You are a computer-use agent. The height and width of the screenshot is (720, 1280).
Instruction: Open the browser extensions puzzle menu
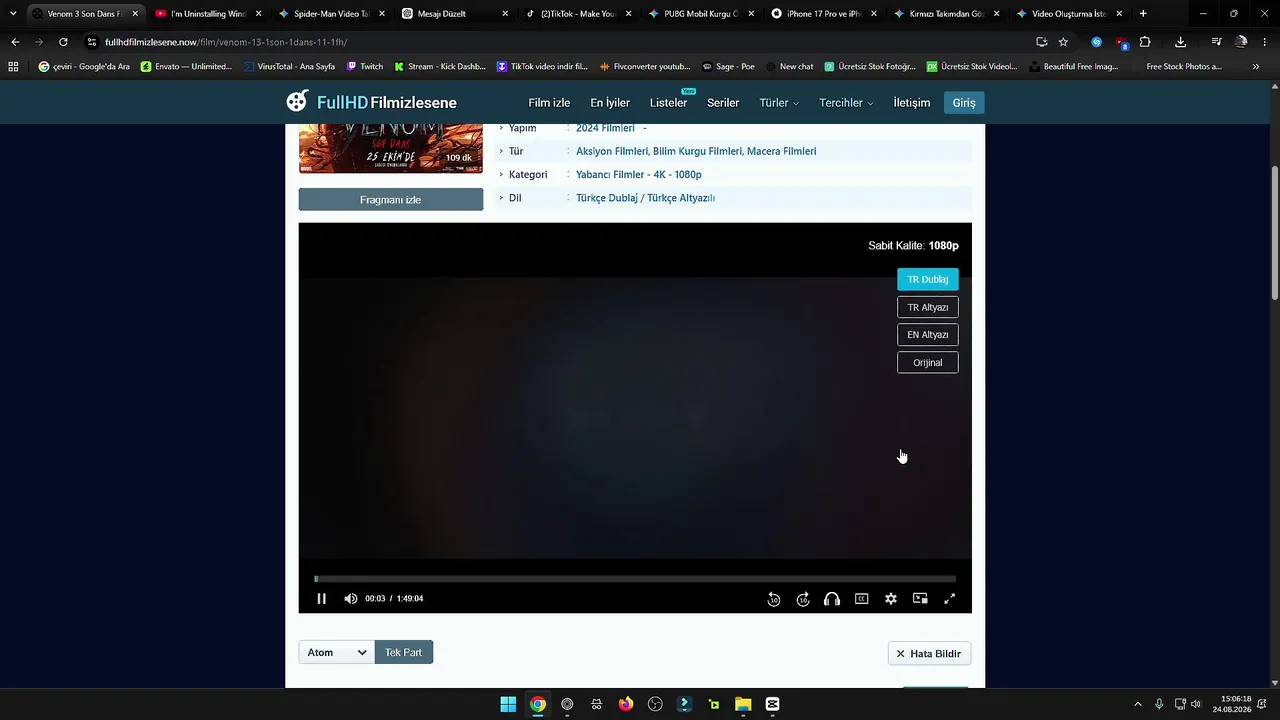(1145, 42)
